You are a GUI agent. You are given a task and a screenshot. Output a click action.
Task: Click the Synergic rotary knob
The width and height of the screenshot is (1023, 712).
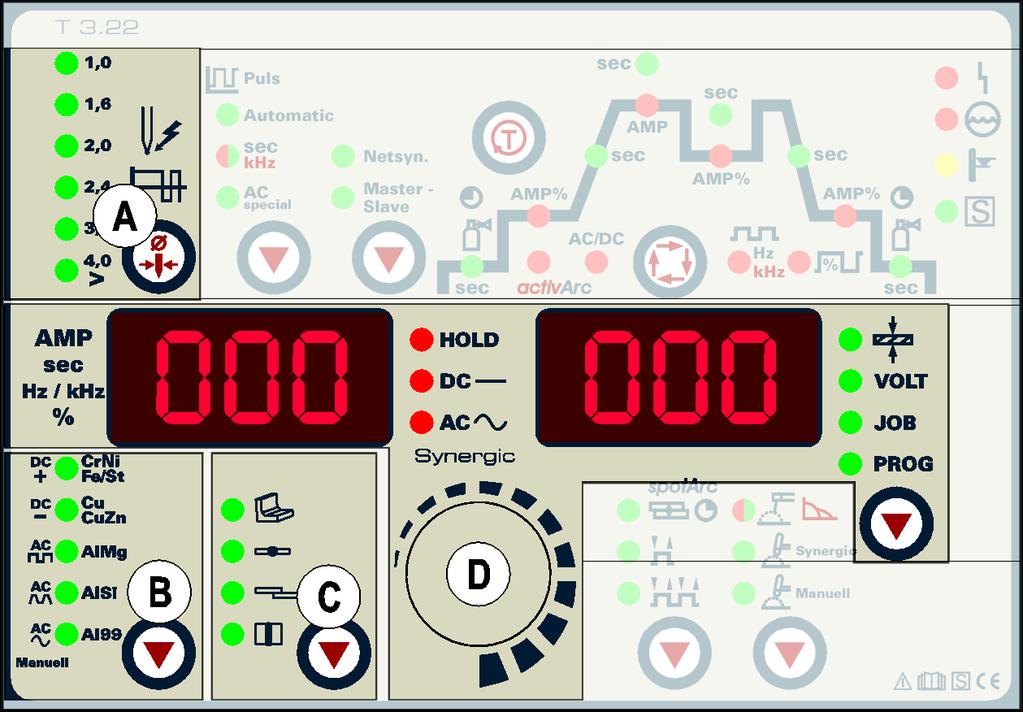(x=478, y=574)
